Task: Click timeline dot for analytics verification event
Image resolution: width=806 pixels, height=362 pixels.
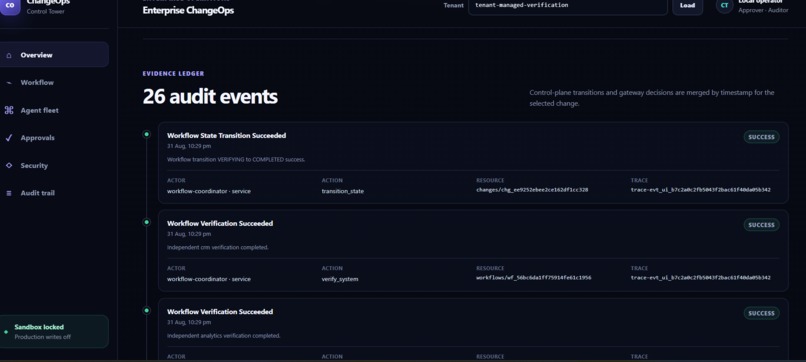Action: click(146, 311)
